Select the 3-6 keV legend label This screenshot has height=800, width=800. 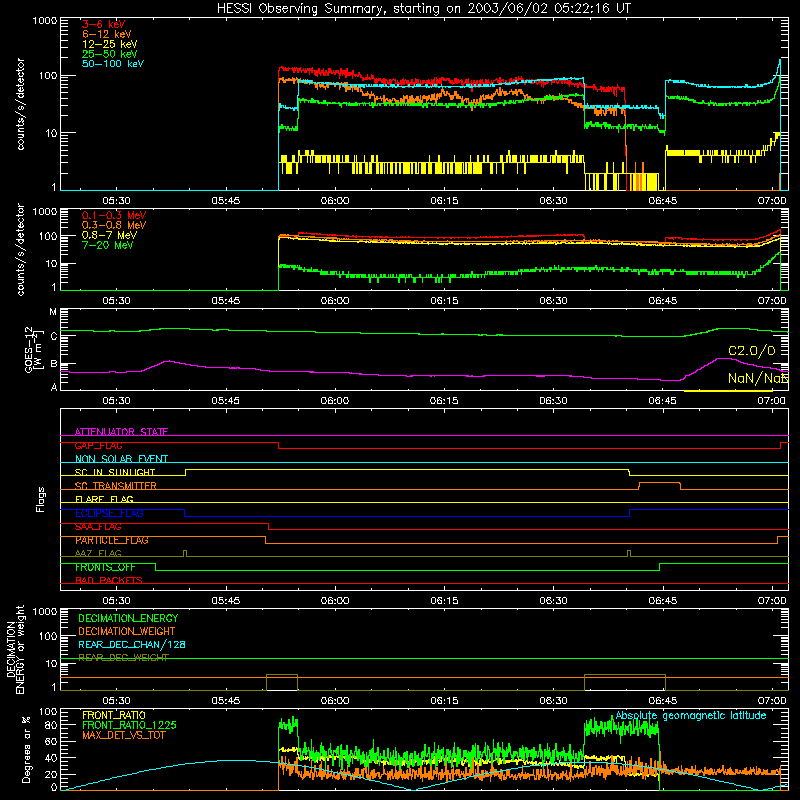click(x=104, y=24)
